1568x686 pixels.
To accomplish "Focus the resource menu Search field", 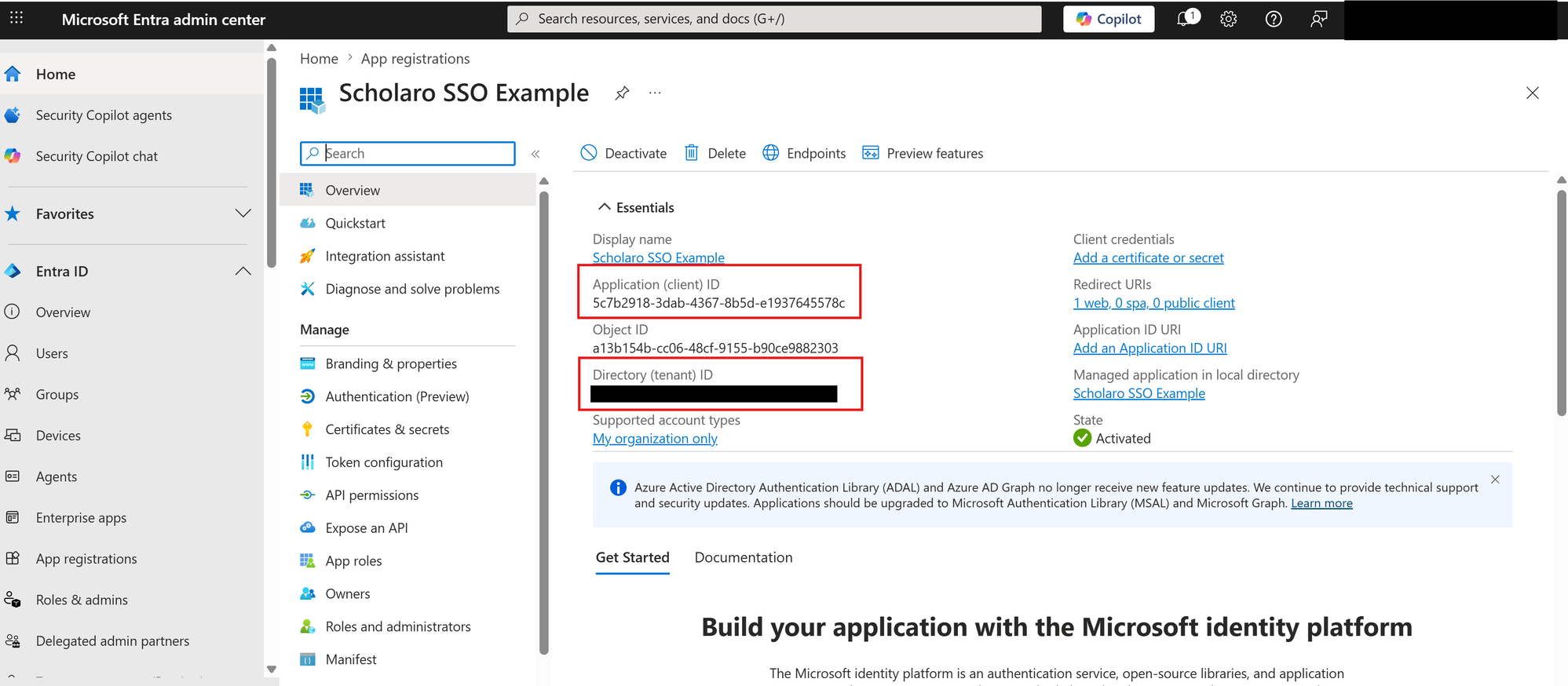I will click(408, 154).
